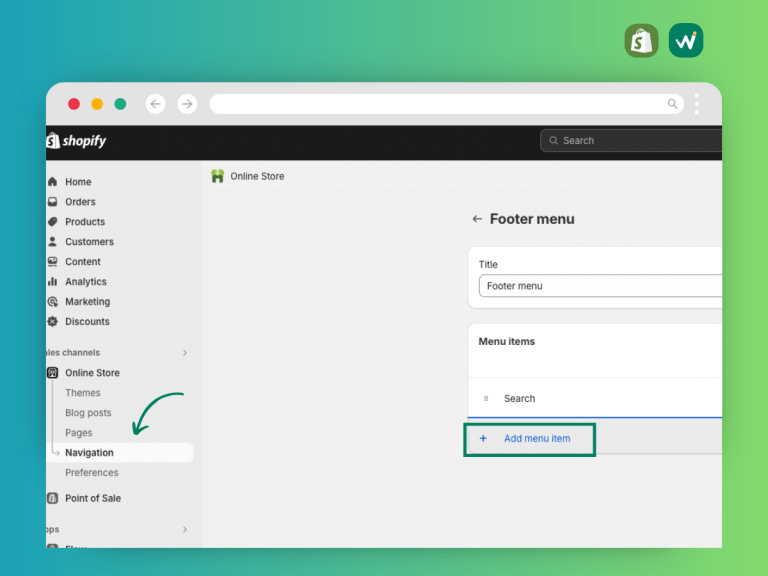Open the browser three-dot menu
This screenshot has width=768, height=576.
pos(697,104)
